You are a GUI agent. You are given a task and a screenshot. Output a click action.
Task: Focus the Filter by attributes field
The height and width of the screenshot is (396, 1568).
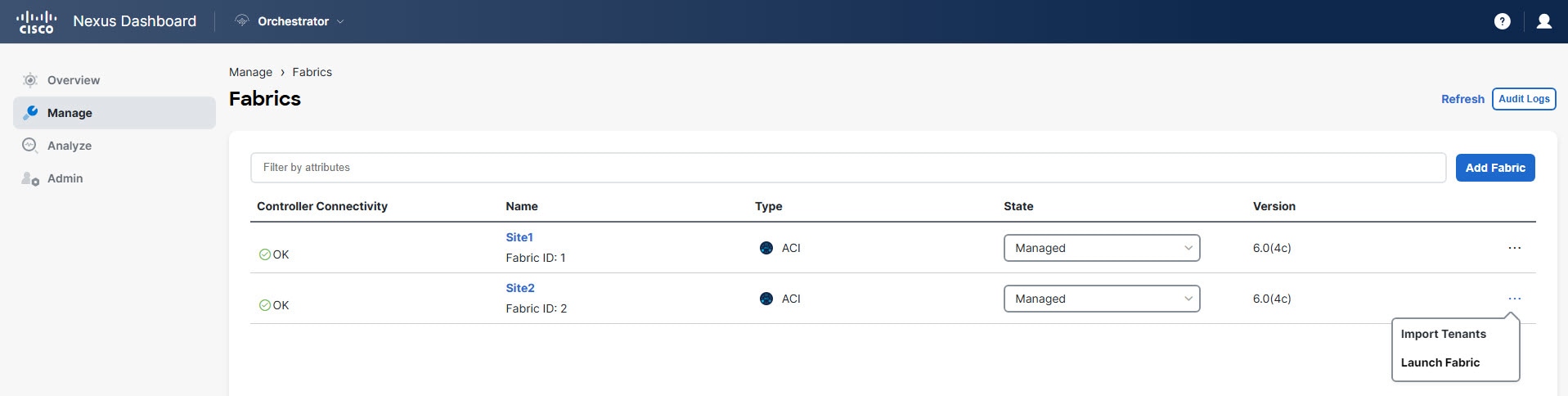(x=847, y=168)
